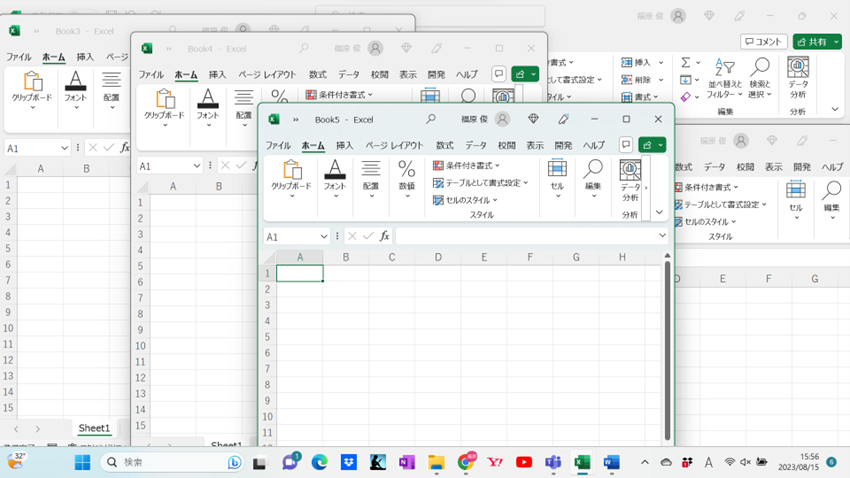Expand Quick Access overflow in Book5 title bar
Screen dimensions: 850x478
(296, 120)
